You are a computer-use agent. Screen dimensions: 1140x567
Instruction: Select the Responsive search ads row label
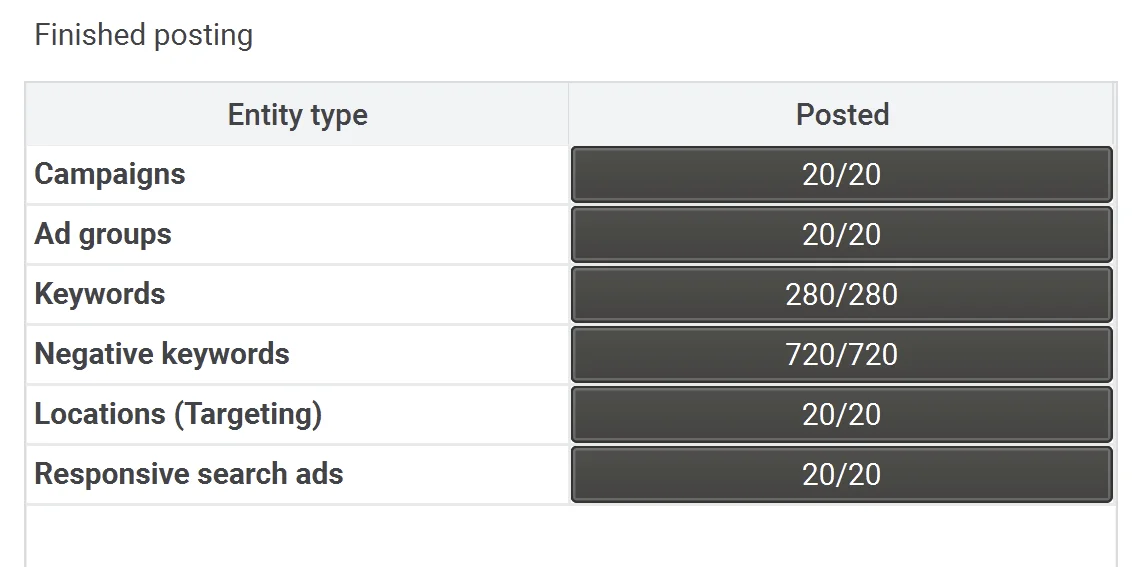click(188, 474)
